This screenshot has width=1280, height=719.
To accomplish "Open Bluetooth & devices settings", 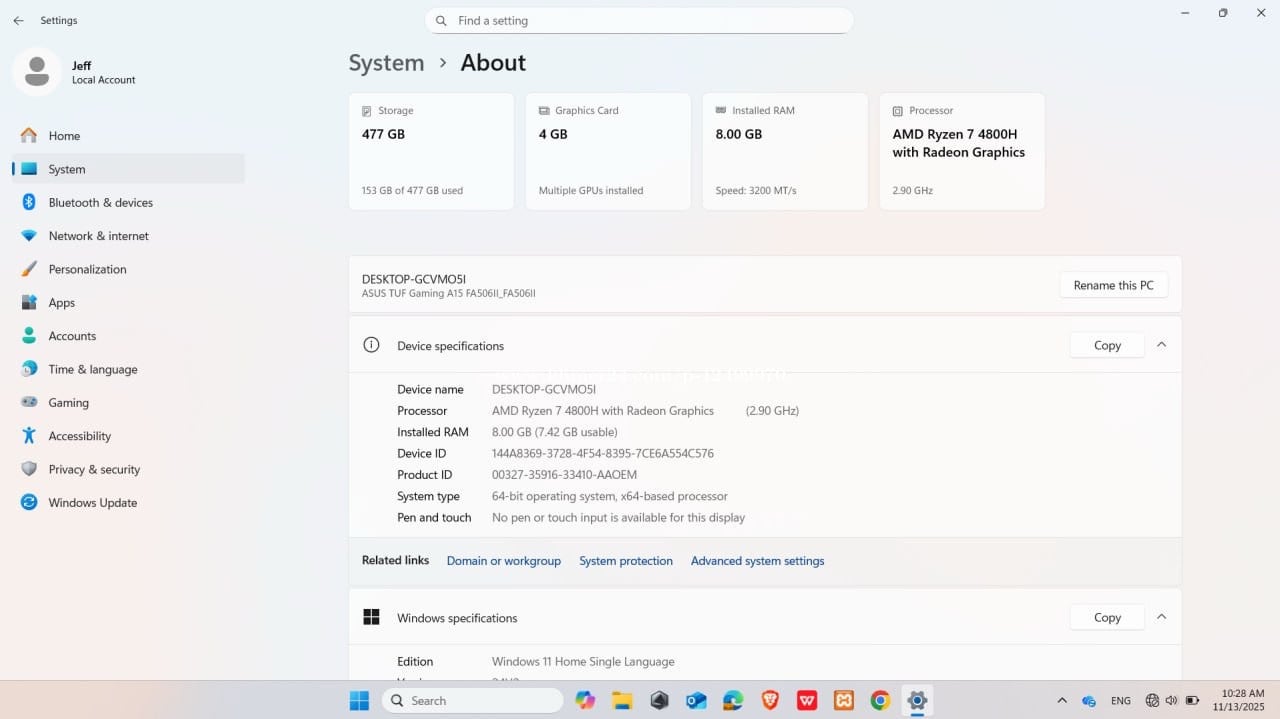I will tap(128, 202).
